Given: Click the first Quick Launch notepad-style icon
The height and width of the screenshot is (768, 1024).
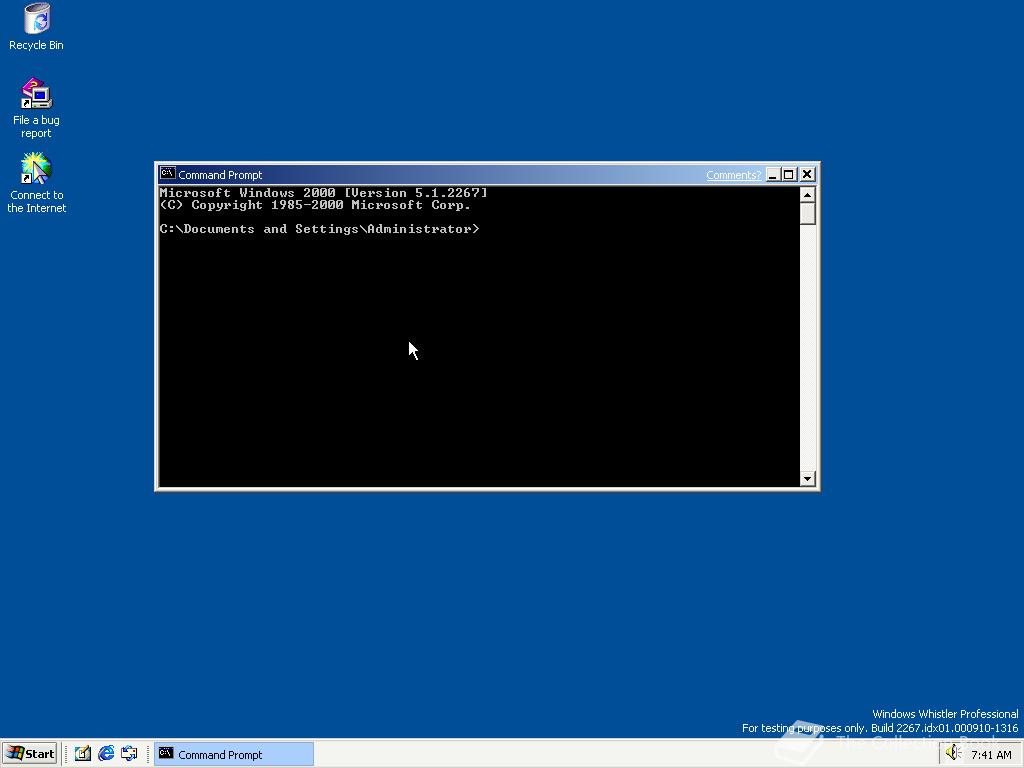Looking at the screenshot, I should 82,754.
